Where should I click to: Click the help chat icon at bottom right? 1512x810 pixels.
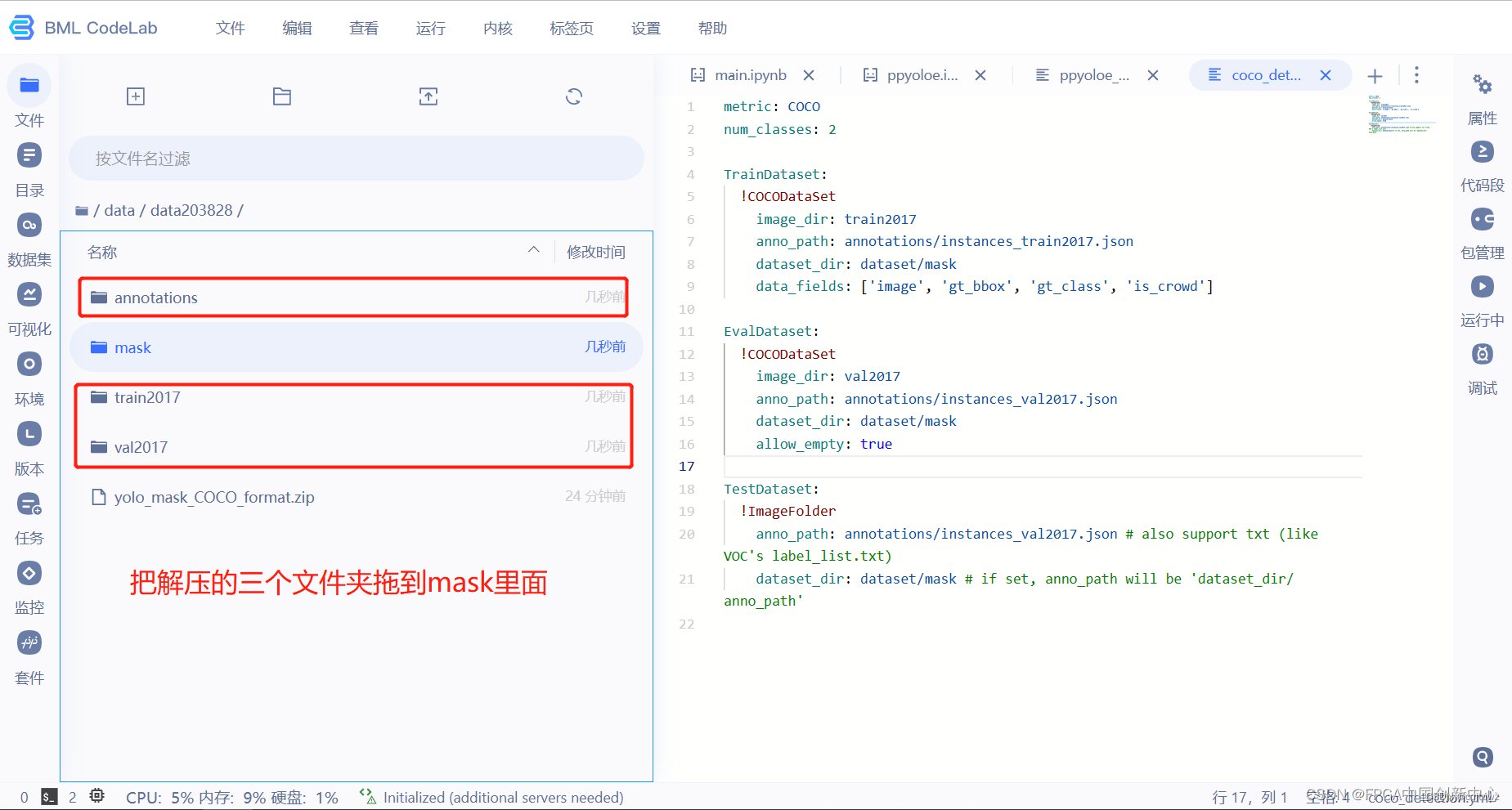1483,757
